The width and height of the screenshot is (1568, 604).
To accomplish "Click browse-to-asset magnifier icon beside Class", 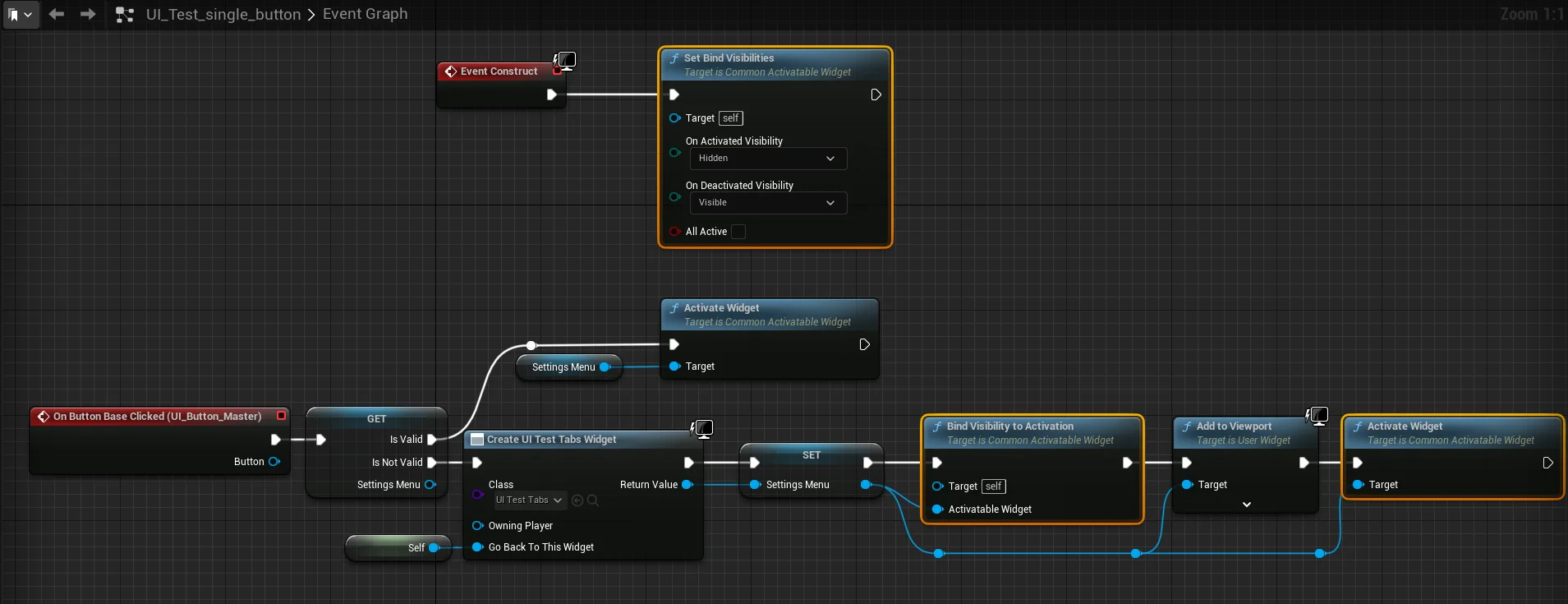I will pos(593,500).
